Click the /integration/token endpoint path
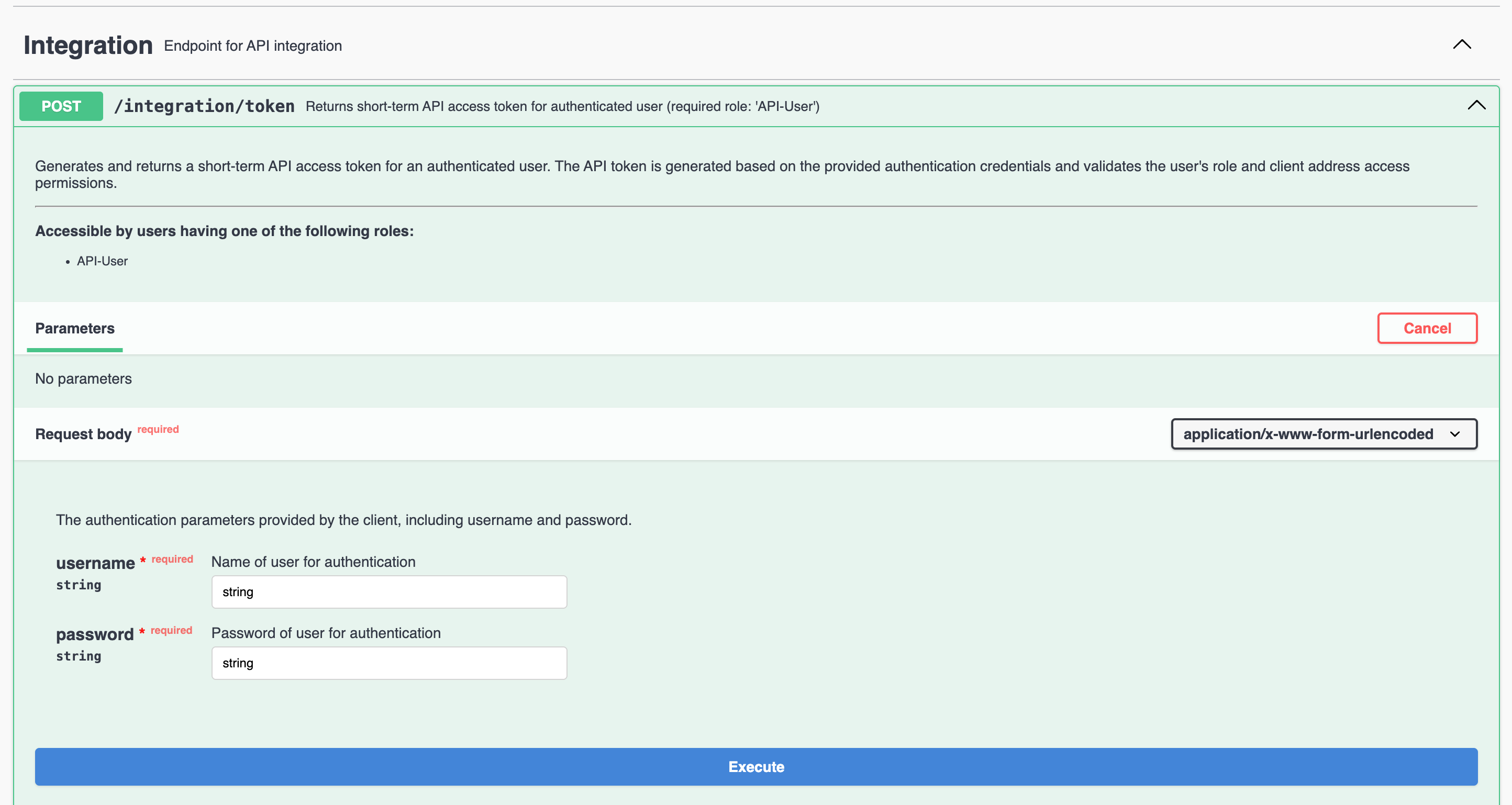Image resolution: width=1512 pixels, height=805 pixels. coord(204,106)
